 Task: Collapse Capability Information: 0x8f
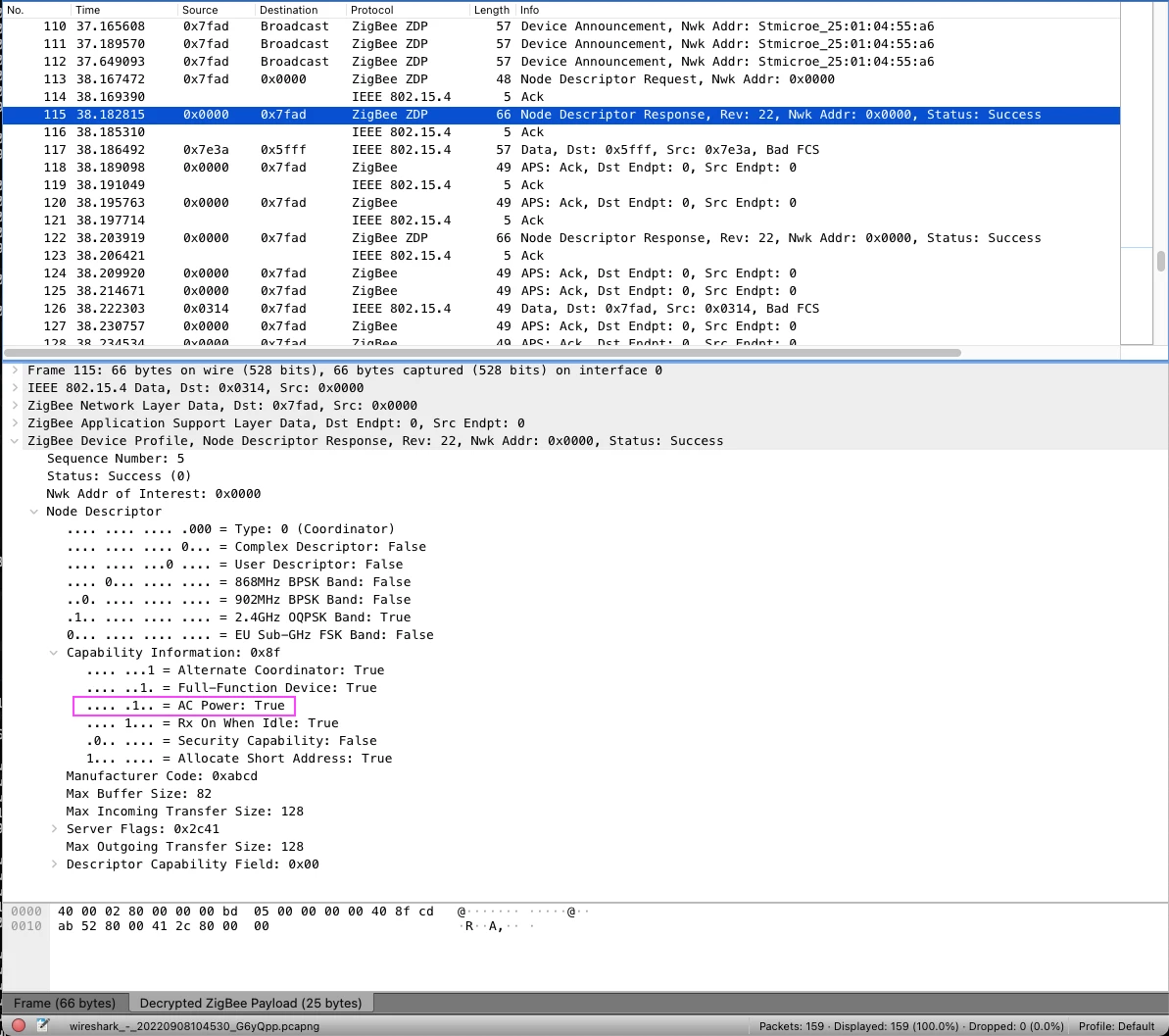[x=54, y=653]
